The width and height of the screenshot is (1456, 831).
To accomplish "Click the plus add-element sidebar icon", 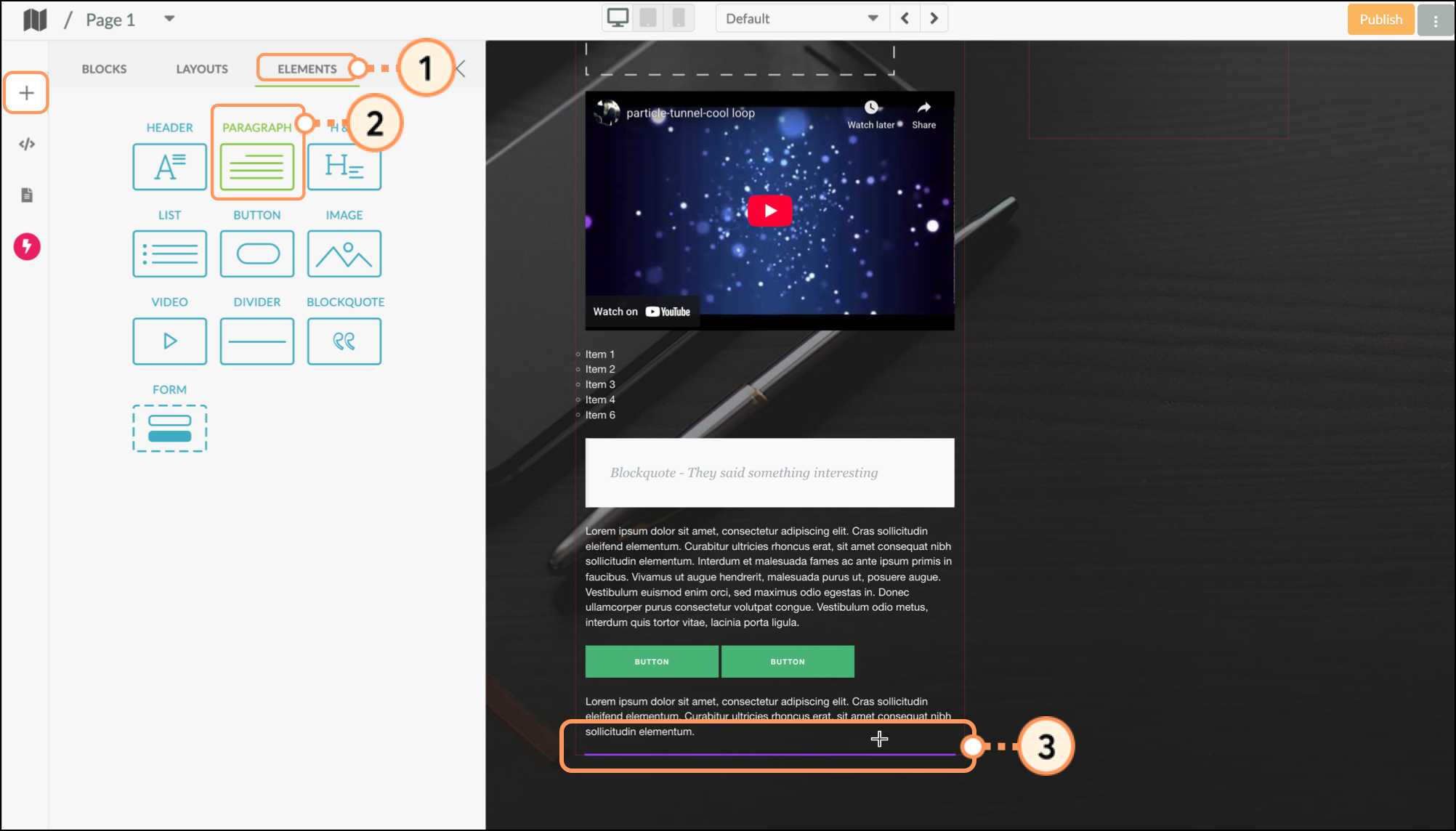I will click(26, 93).
